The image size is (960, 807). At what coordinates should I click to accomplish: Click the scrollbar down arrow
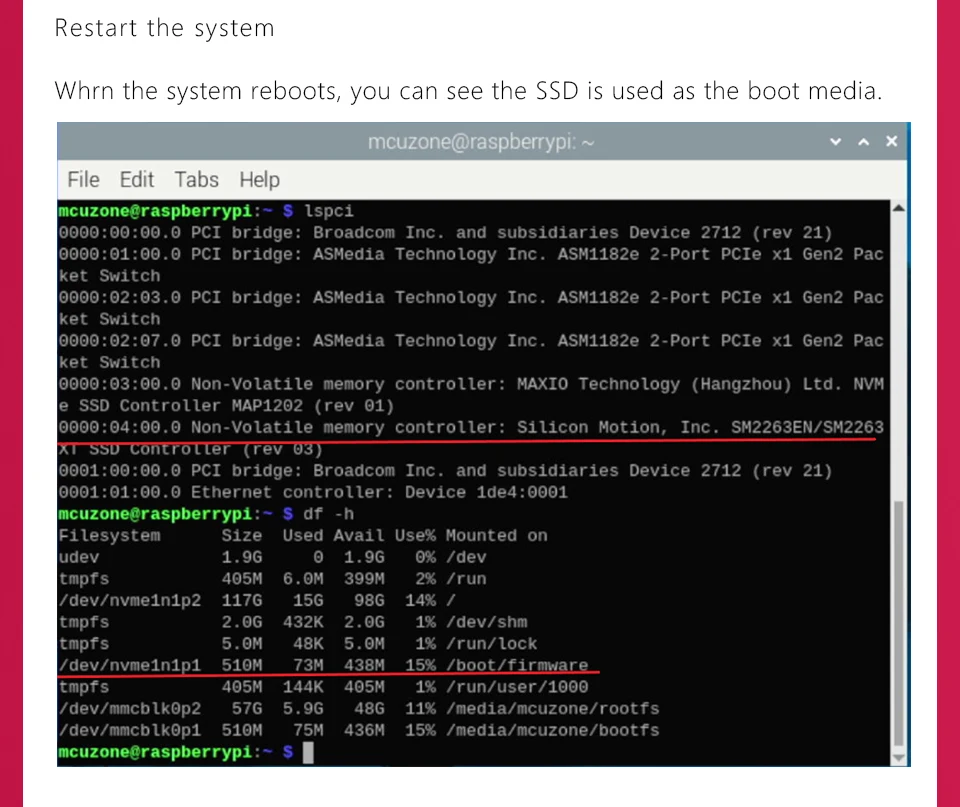[x=897, y=758]
